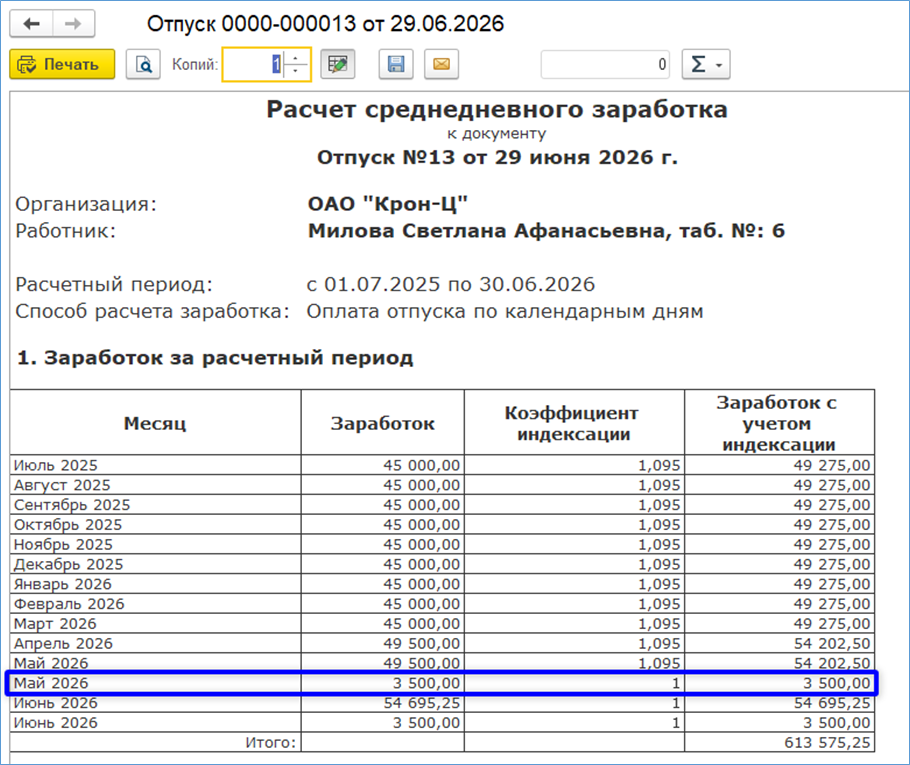Save the report with the floppy disk icon
Screen dimensions: 910x765
(x=396, y=64)
